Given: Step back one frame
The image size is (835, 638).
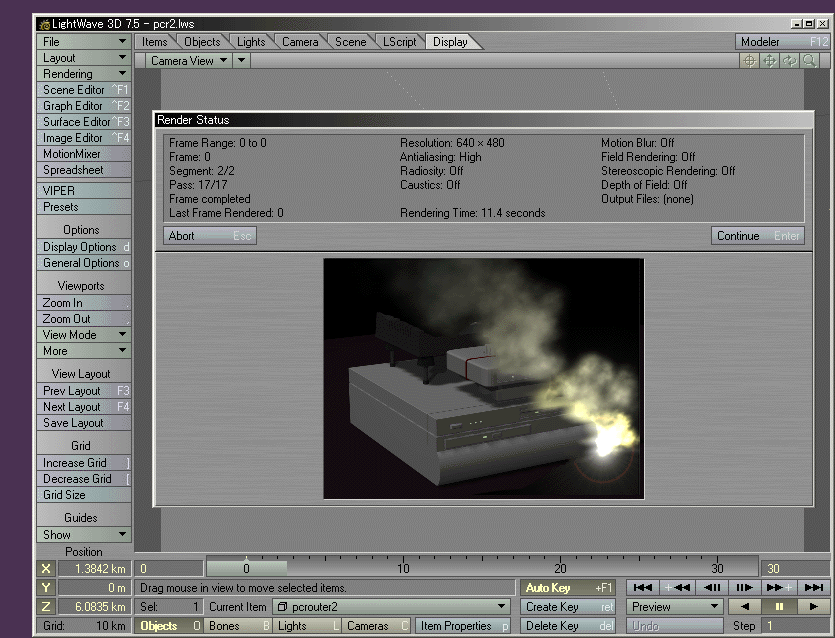Looking at the screenshot, I should click(x=711, y=588).
